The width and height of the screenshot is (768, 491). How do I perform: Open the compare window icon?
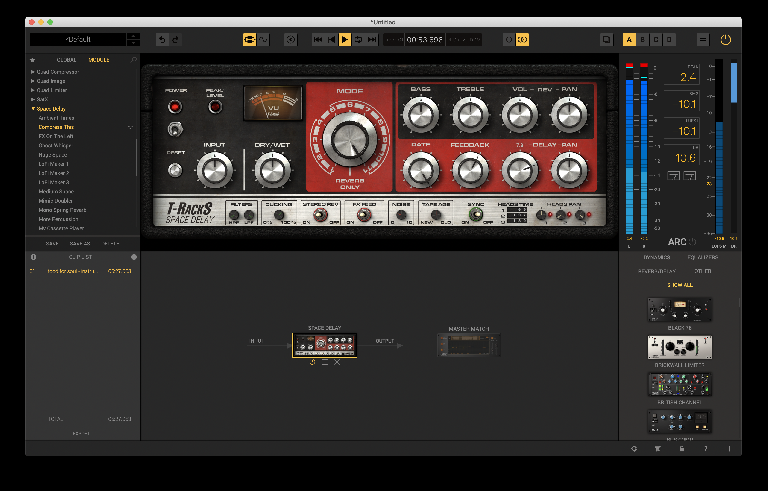coord(606,40)
